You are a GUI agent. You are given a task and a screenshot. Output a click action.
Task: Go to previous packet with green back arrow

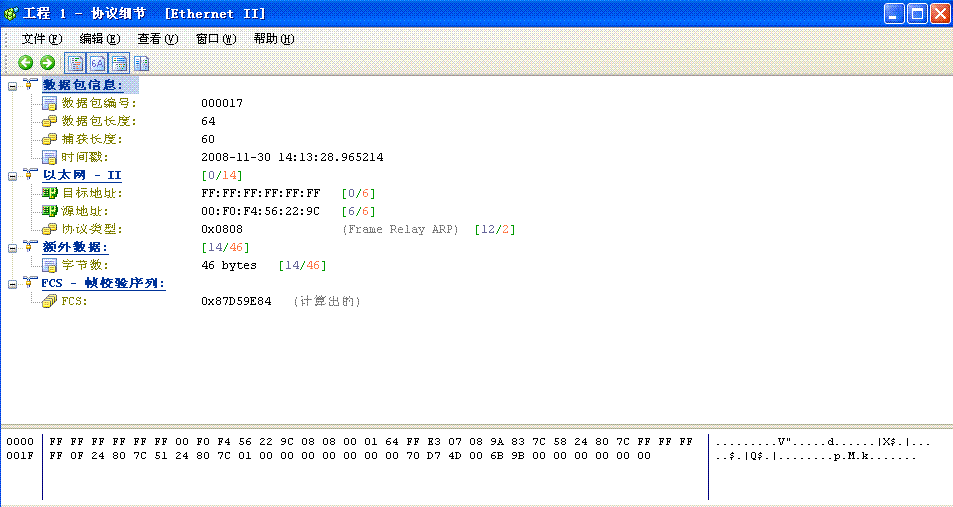coord(26,63)
